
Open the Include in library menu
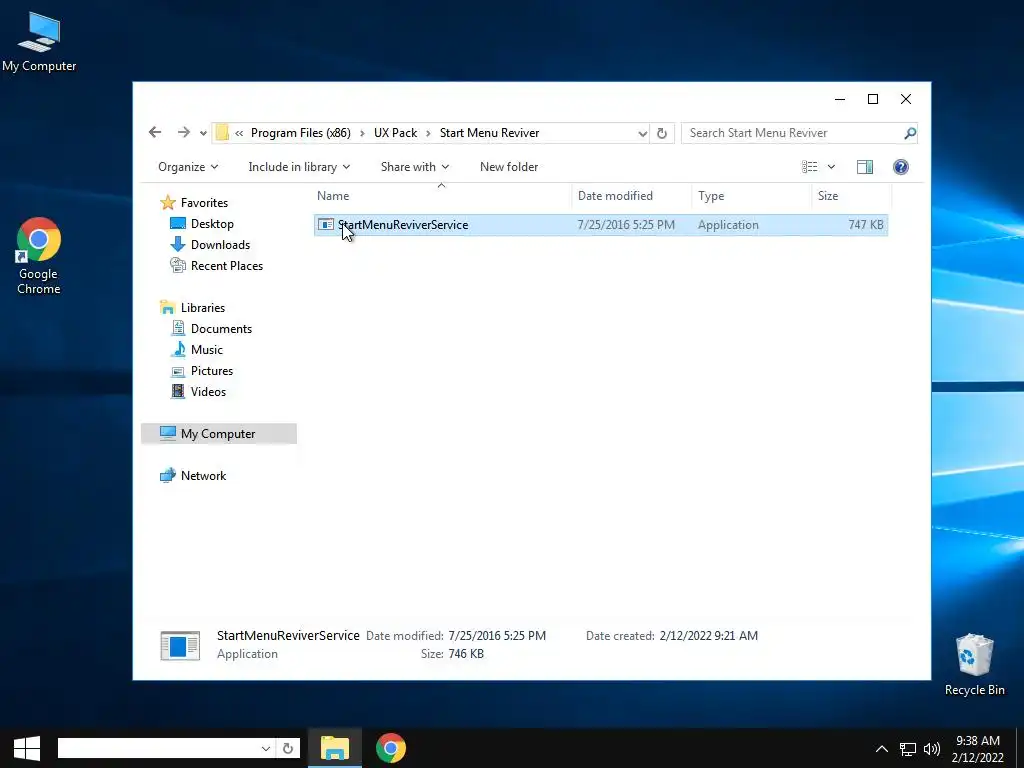click(x=299, y=167)
